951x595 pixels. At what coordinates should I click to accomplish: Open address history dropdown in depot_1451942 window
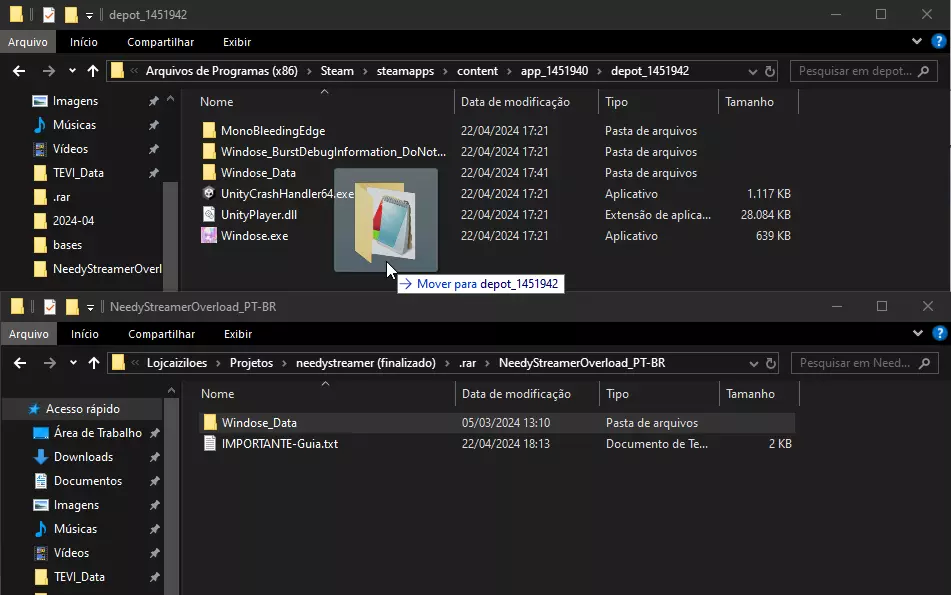[x=753, y=71]
